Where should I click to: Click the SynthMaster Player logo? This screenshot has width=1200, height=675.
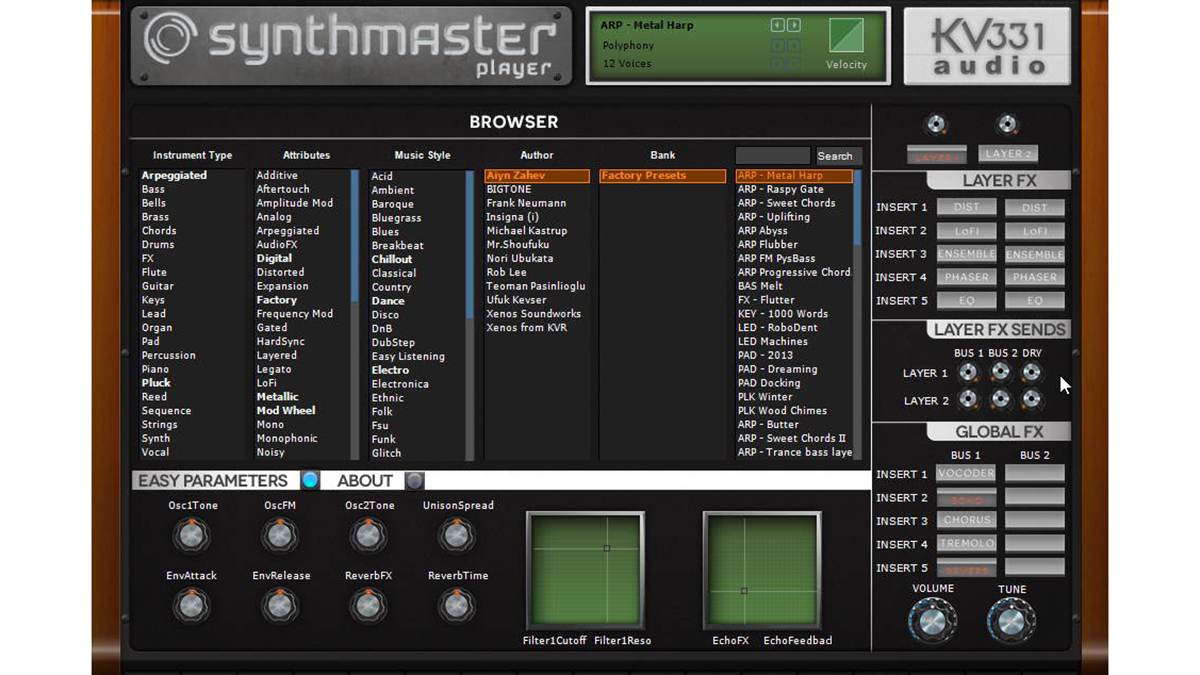351,46
